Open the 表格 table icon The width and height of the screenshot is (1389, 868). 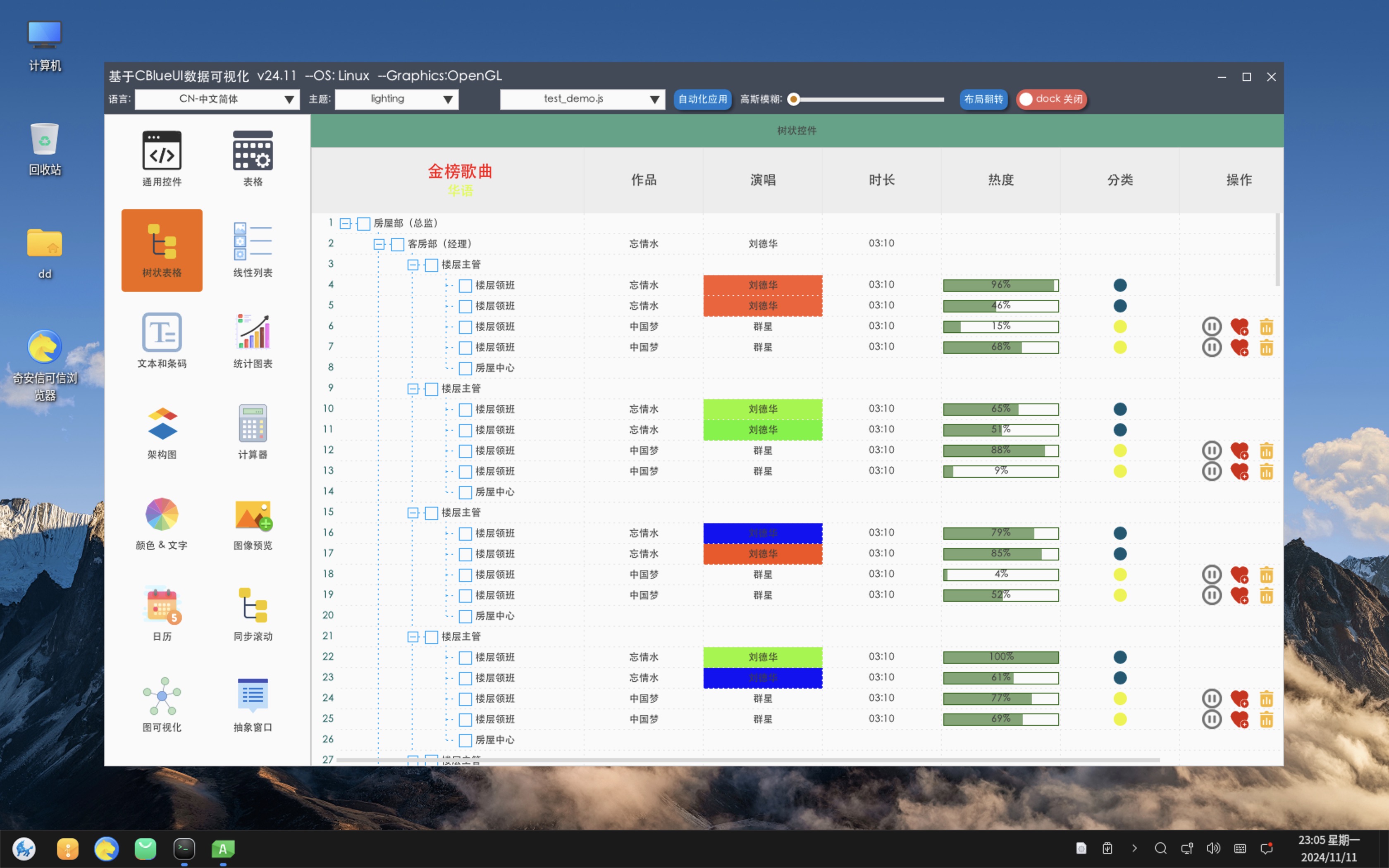click(253, 151)
